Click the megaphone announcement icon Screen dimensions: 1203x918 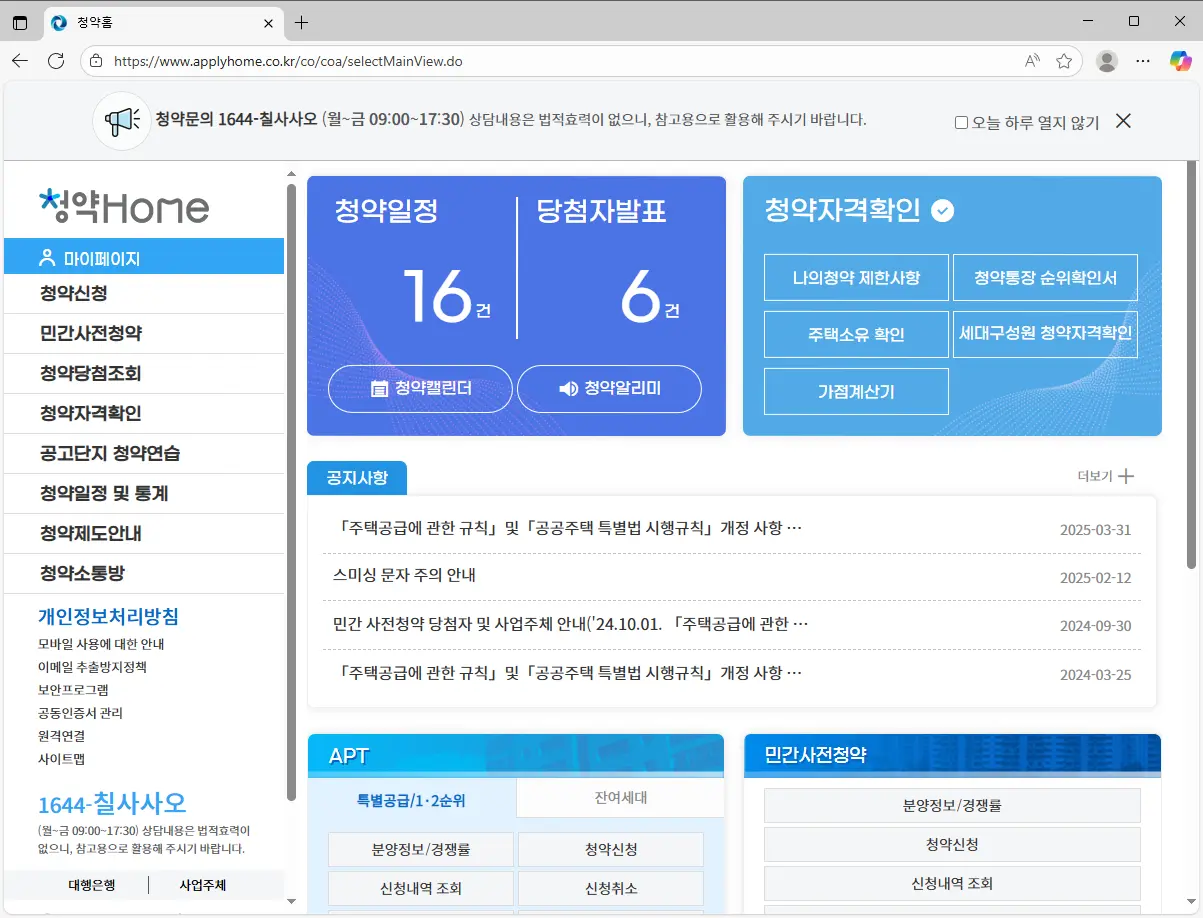121,121
